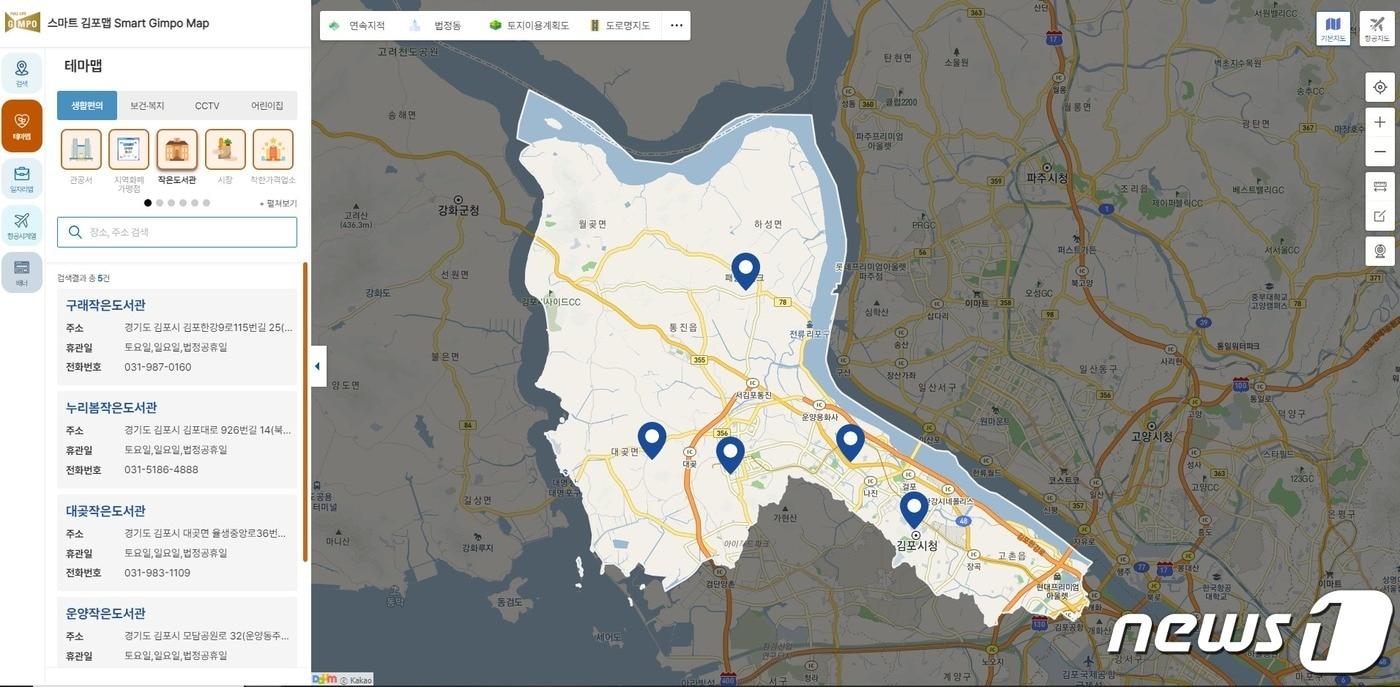Collapse the left side panel arrow
Image resolution: width=1400 pixels, height=687 pixels.
(x=317, y=366)
